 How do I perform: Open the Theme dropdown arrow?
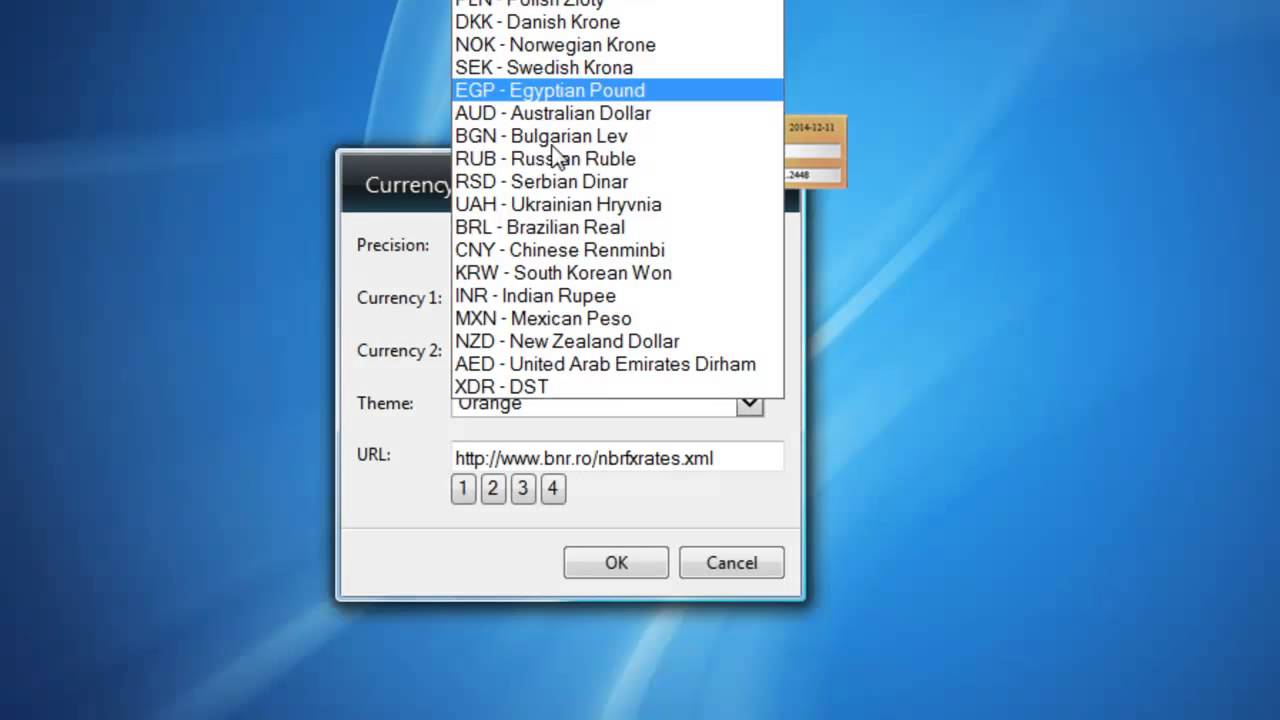[x=750, y=404]
